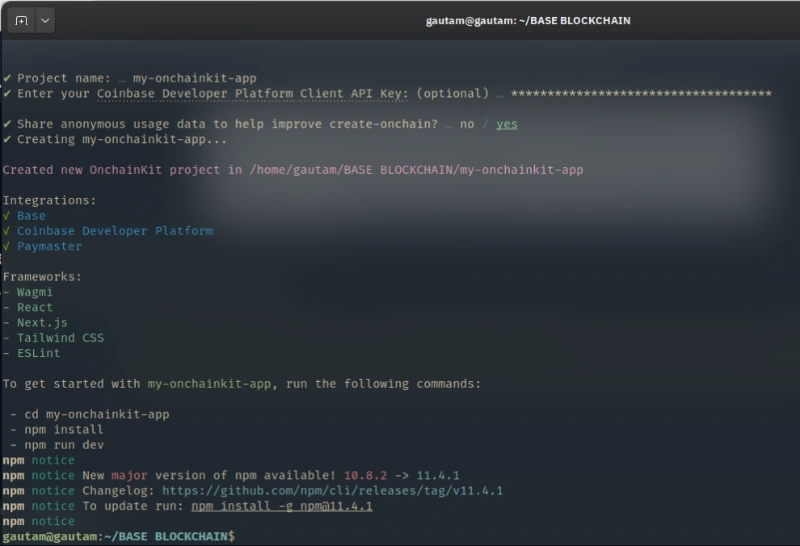The width and height of the screenshot is (800, 546).
Task: Click the 'Next.js' framework entry
Action: 42,323
